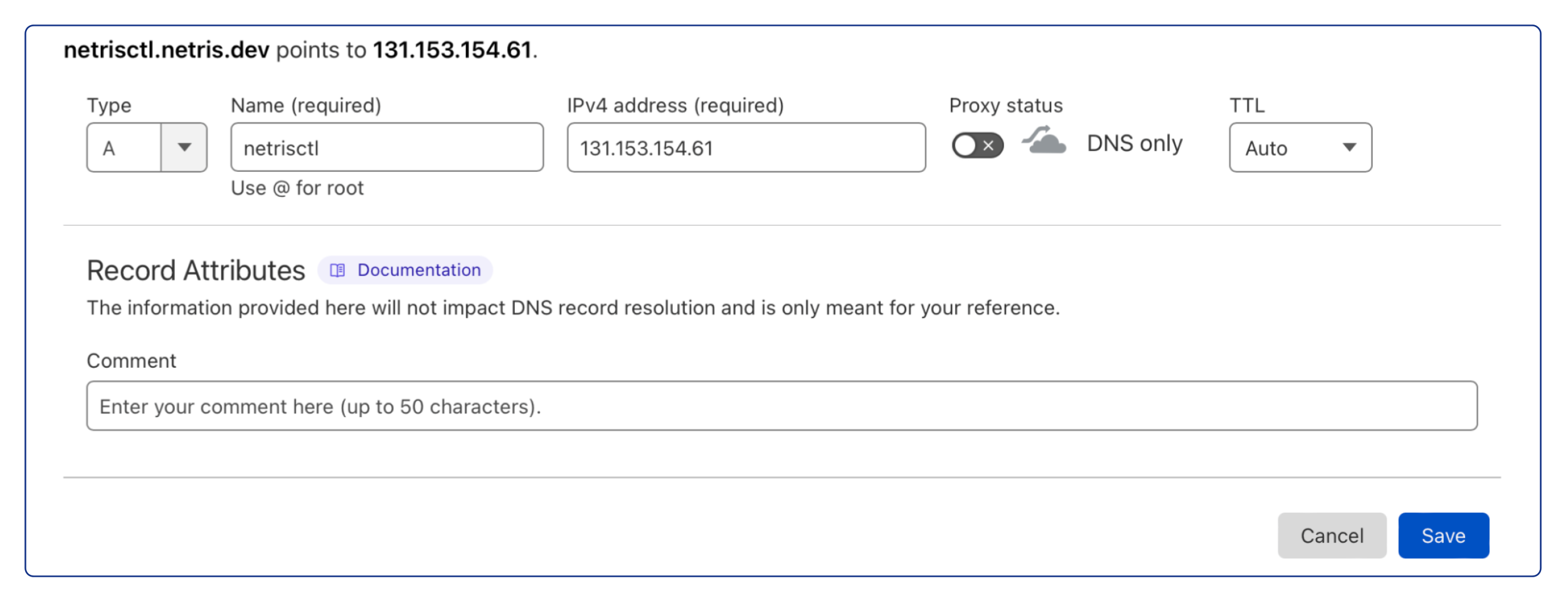Click the Use @ for root hint text
This screenshot has height=608, width=1568.
coord(297,188)
